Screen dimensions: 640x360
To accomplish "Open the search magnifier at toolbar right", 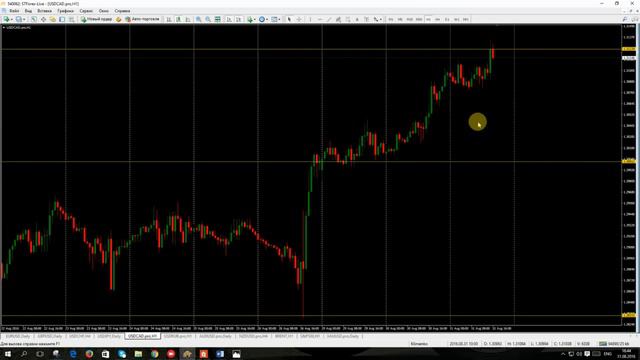I will pos(624,19).
